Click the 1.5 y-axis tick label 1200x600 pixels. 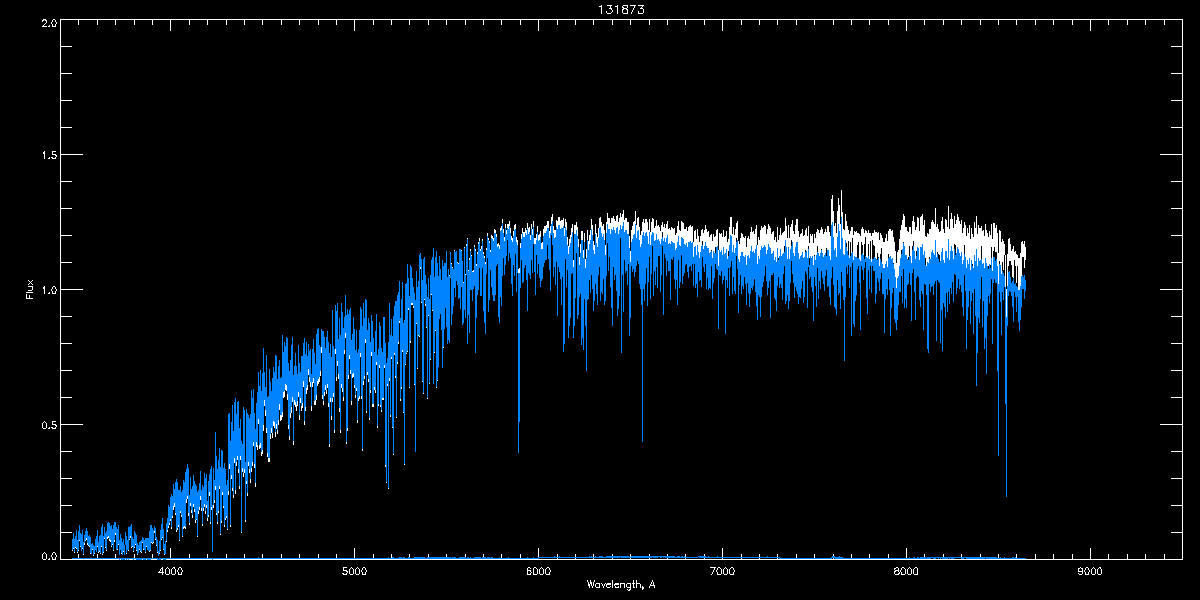(48, 156)
